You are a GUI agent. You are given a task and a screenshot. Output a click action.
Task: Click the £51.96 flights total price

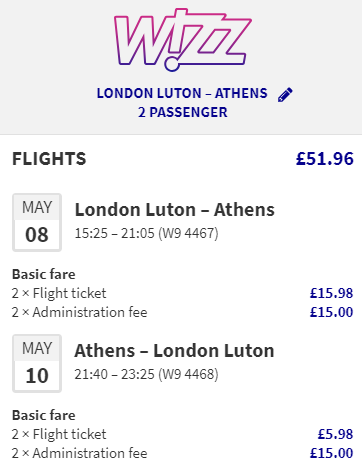click(325, 159)
